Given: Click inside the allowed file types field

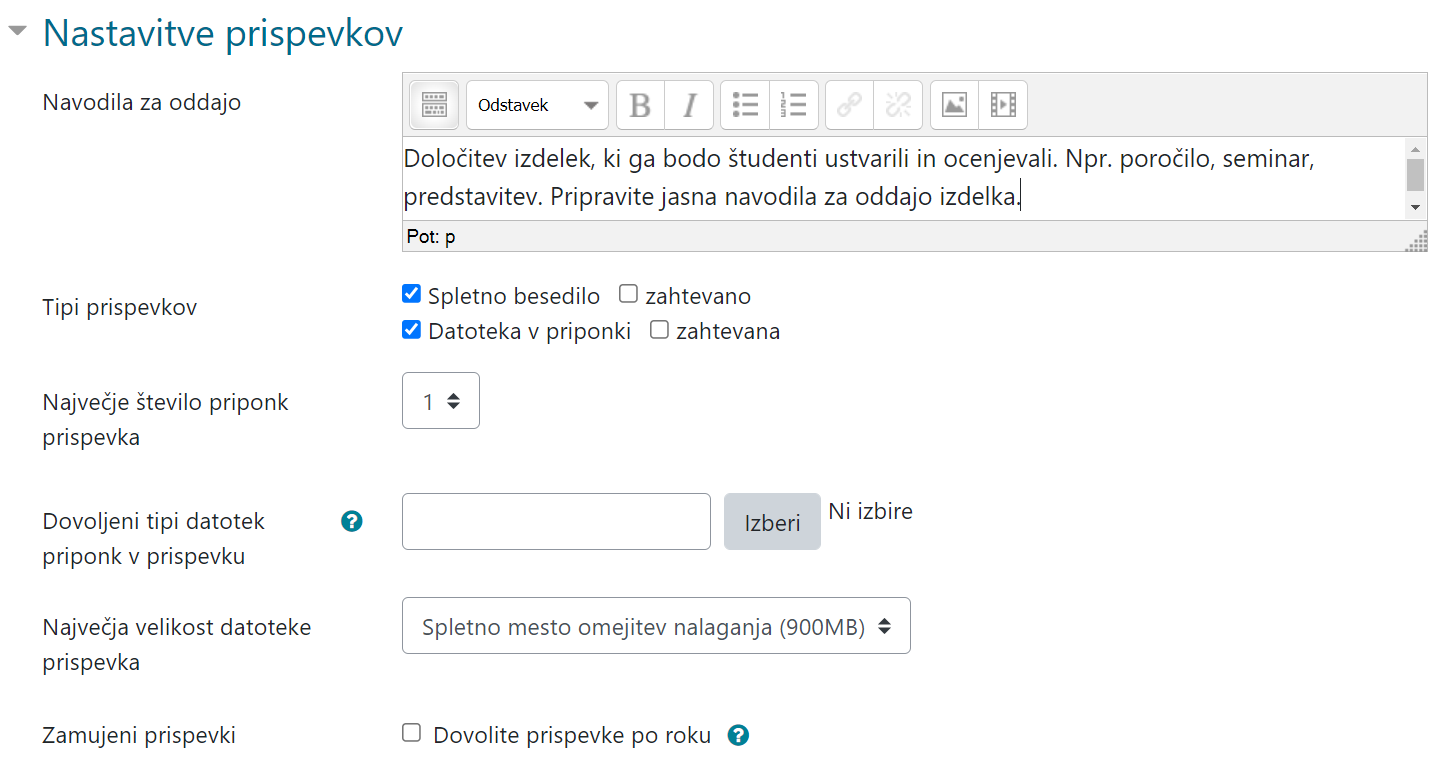Looking at the screenshot, I should [555, 521].
